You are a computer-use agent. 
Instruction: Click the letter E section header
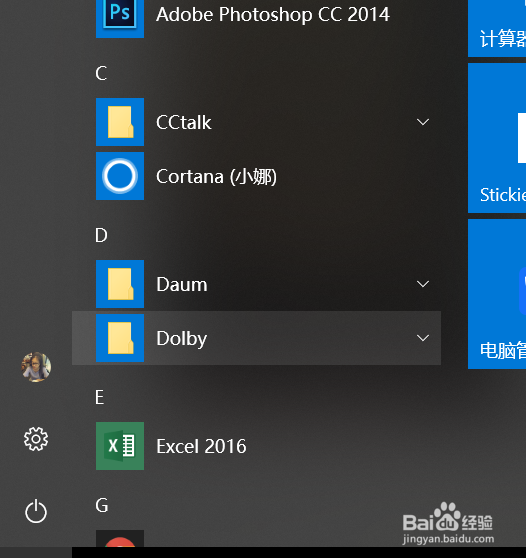coord(100,397)
